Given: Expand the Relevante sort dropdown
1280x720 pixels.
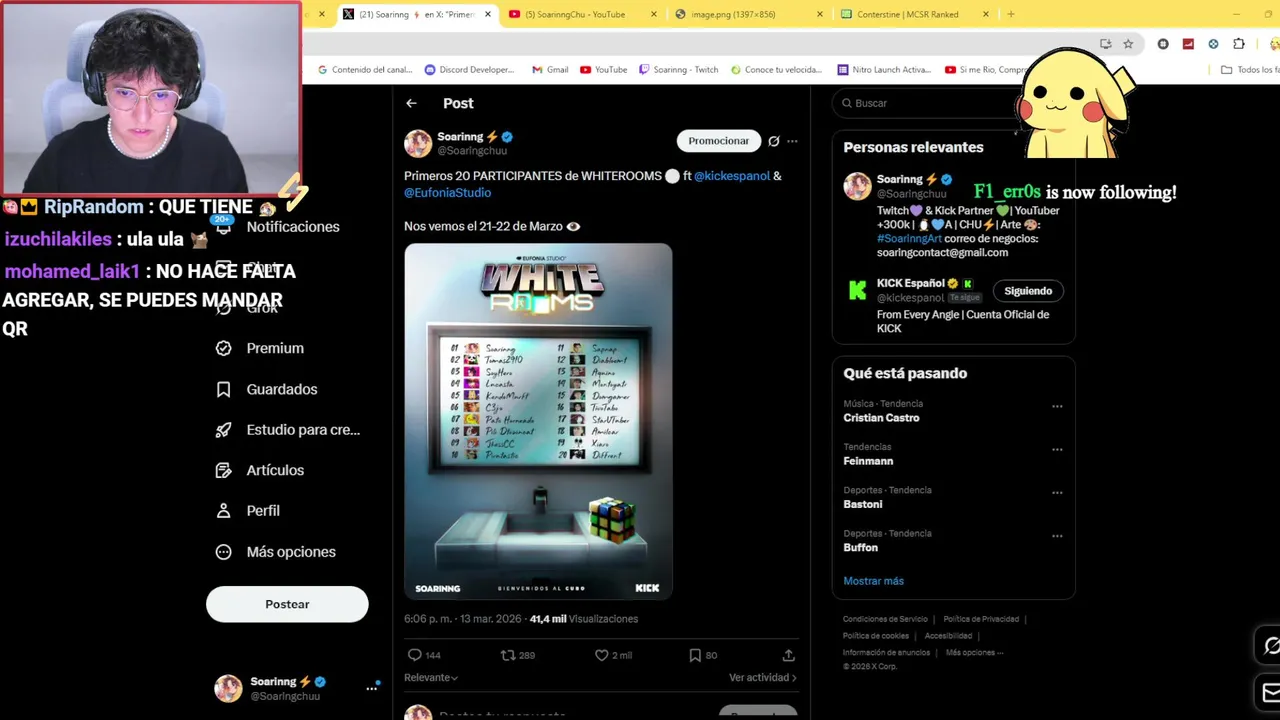Looking at the screenshot, I should pyautogui.click(x=431, y=678).
